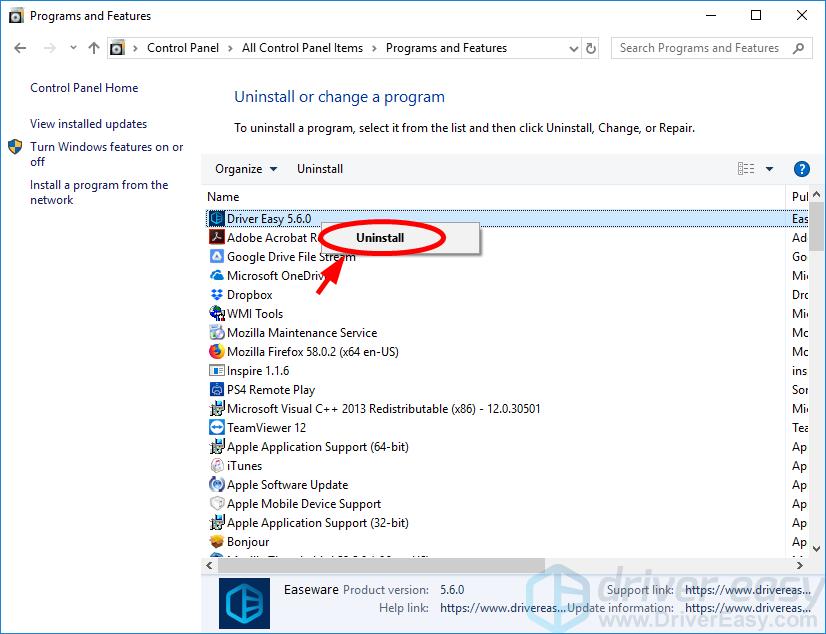Screen dimensions: 826x634
Task: Navigate to All Control Panel Items breadcrumb
Action: pyautogui.click(x=302, y=48)
